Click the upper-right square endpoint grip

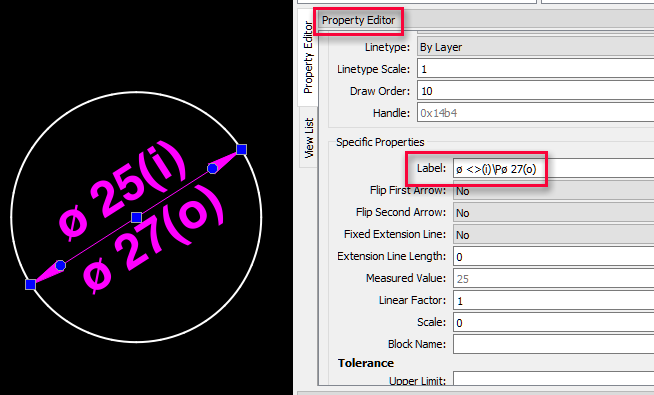(241, 149)
